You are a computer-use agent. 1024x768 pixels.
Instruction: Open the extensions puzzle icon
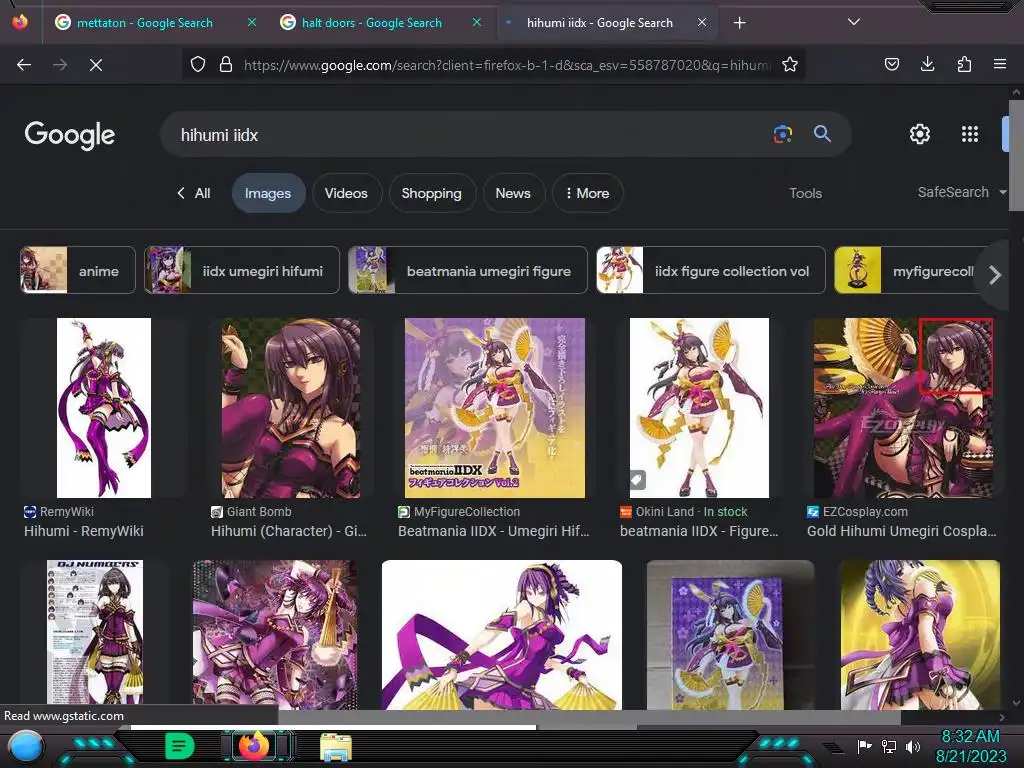964,64
